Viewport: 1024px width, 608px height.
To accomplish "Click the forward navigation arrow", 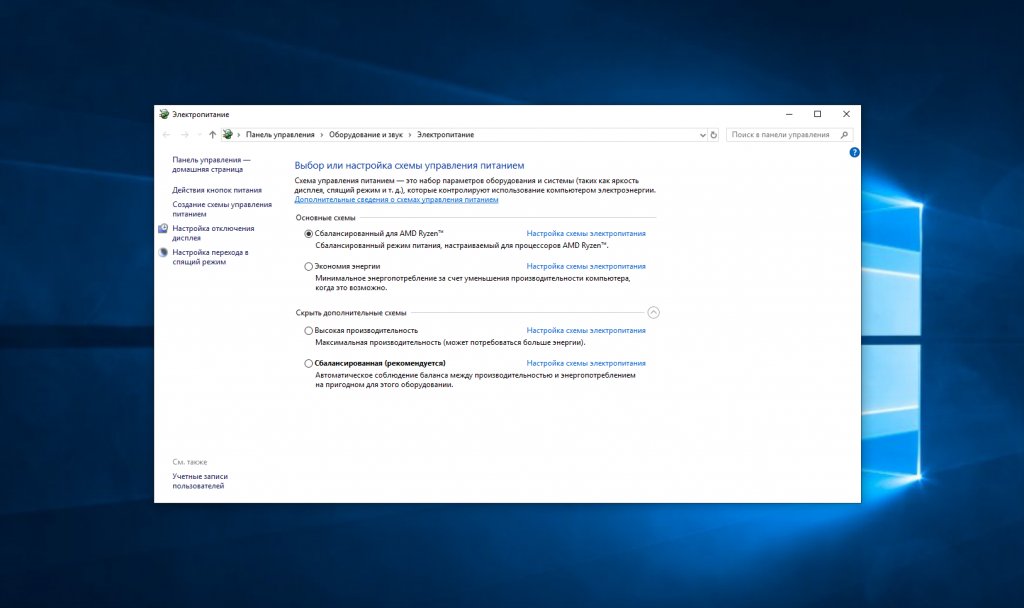I will point(185,135).
